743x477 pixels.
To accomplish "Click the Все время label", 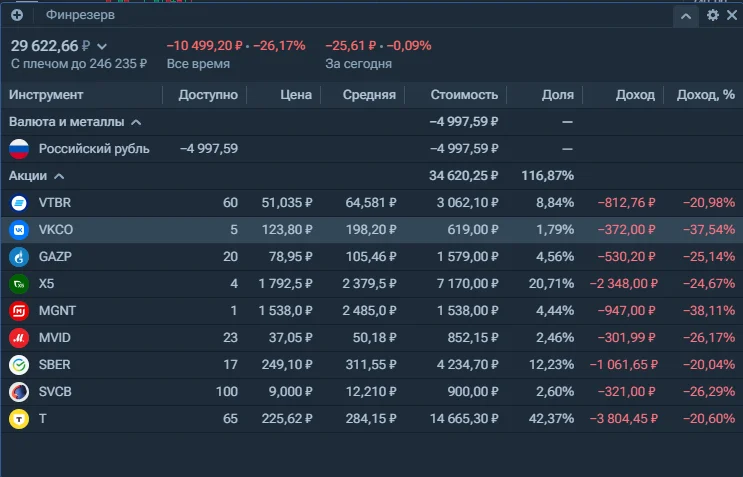I will click(198, 64).
